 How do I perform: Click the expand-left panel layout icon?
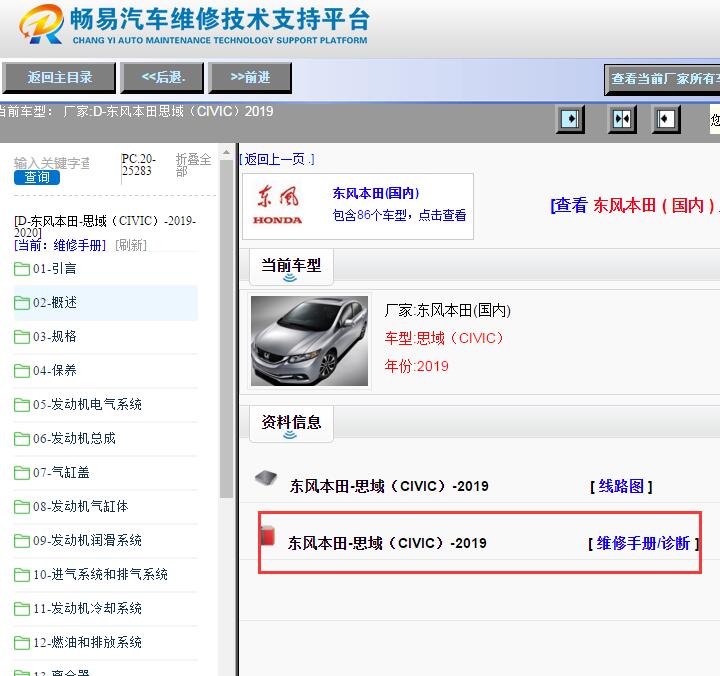(x=666, y=119)
